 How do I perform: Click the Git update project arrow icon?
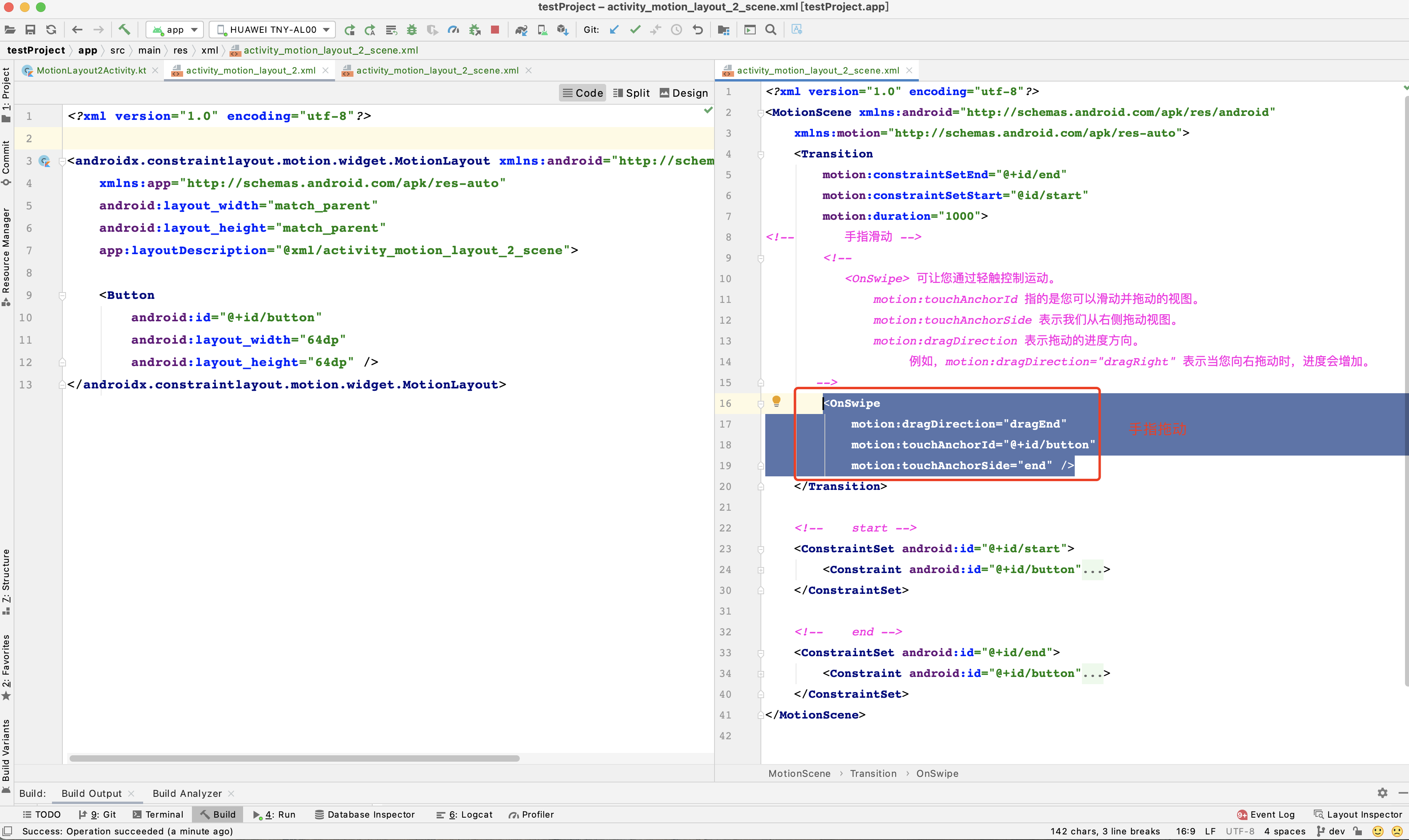[x=615, y=30]
